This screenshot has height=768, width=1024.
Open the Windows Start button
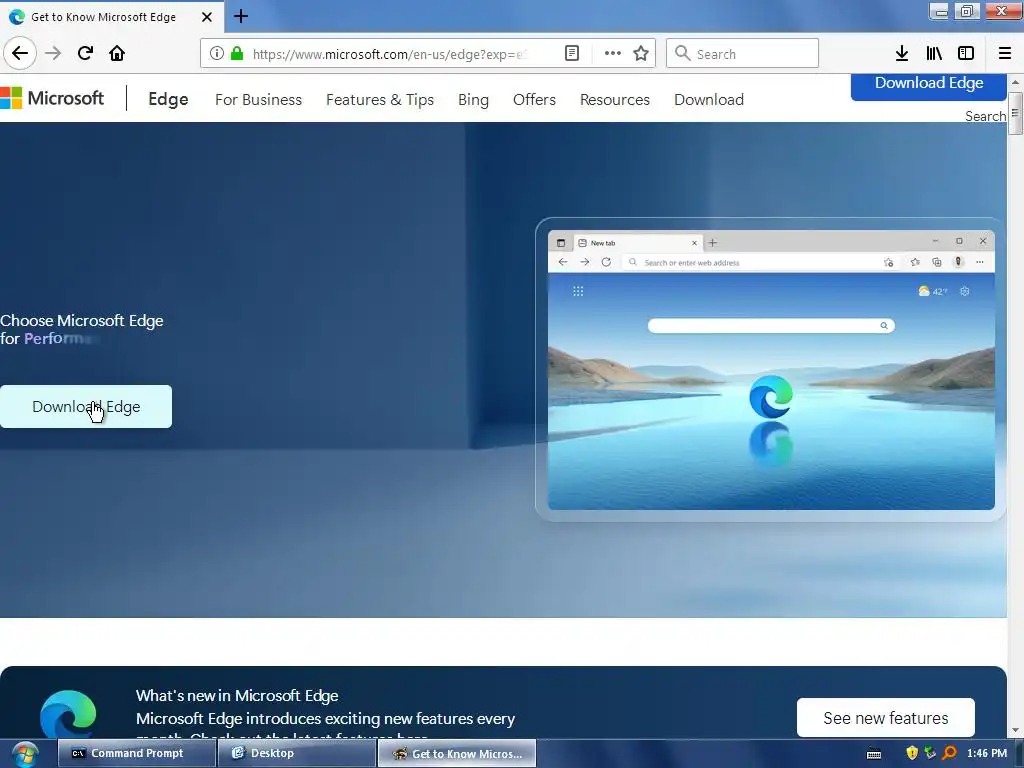pyautogui.click(x=25, y=754)
